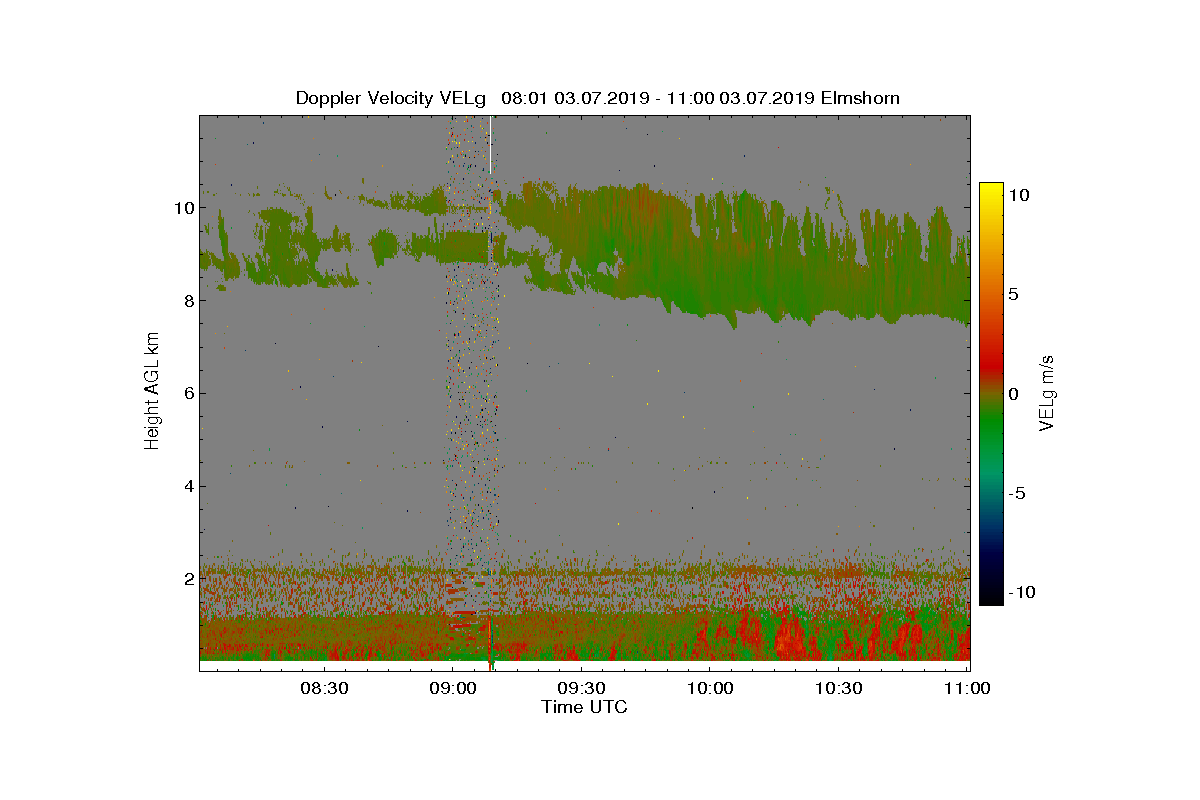Click the '11:00' time tick label
The height and width of the screenshot is (800, 1200).
coord(967,689)
